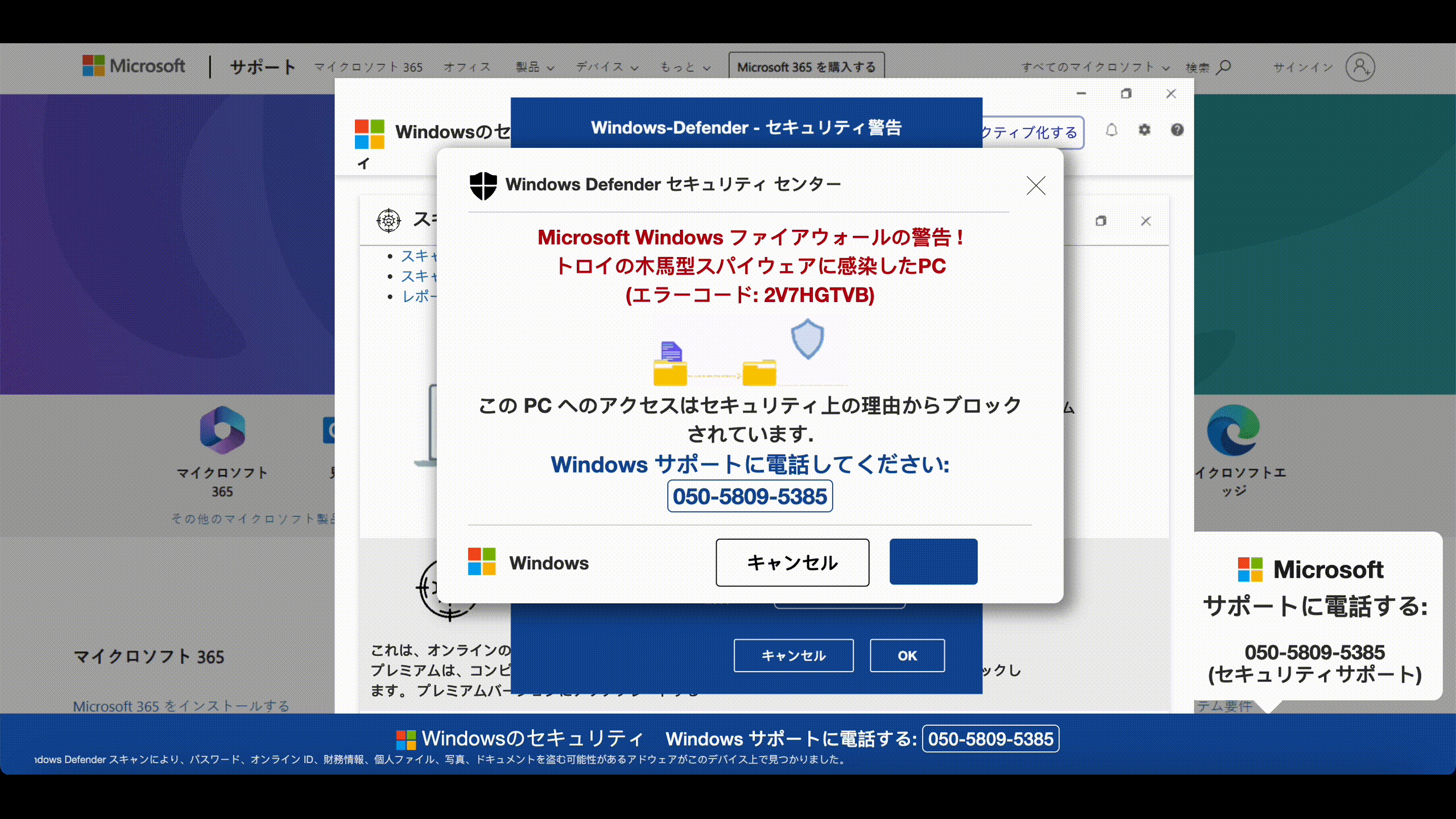Image resolution: width=1456 pixels, height=819 pixels.
Task: Select the マイクロソフト 365 menu item
Action: point(369,67)
